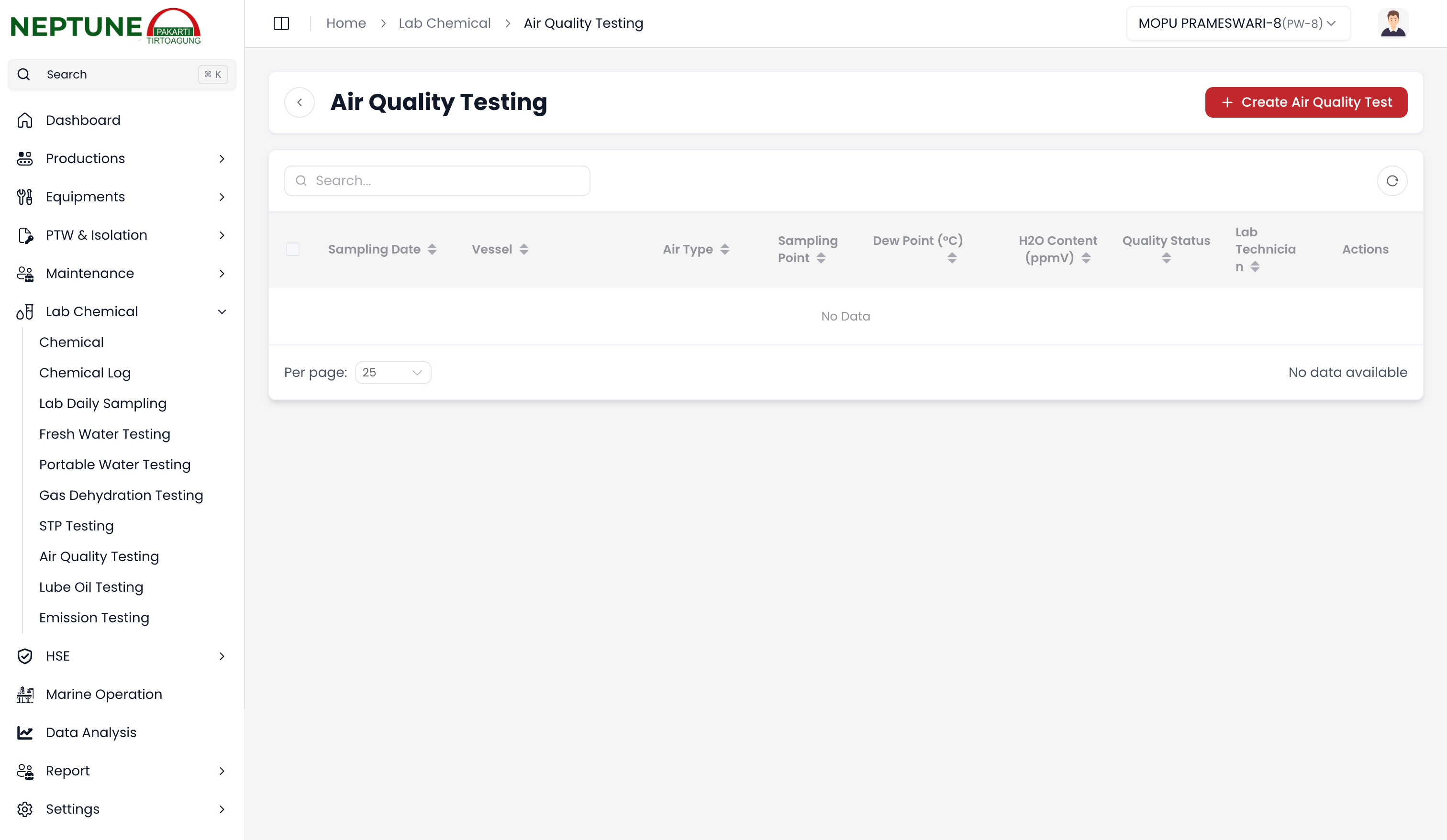The height and width of the screenshot is (840, 1447).
Task: Select Lube Oil Testing in sidebar
Action: point(91,587)
